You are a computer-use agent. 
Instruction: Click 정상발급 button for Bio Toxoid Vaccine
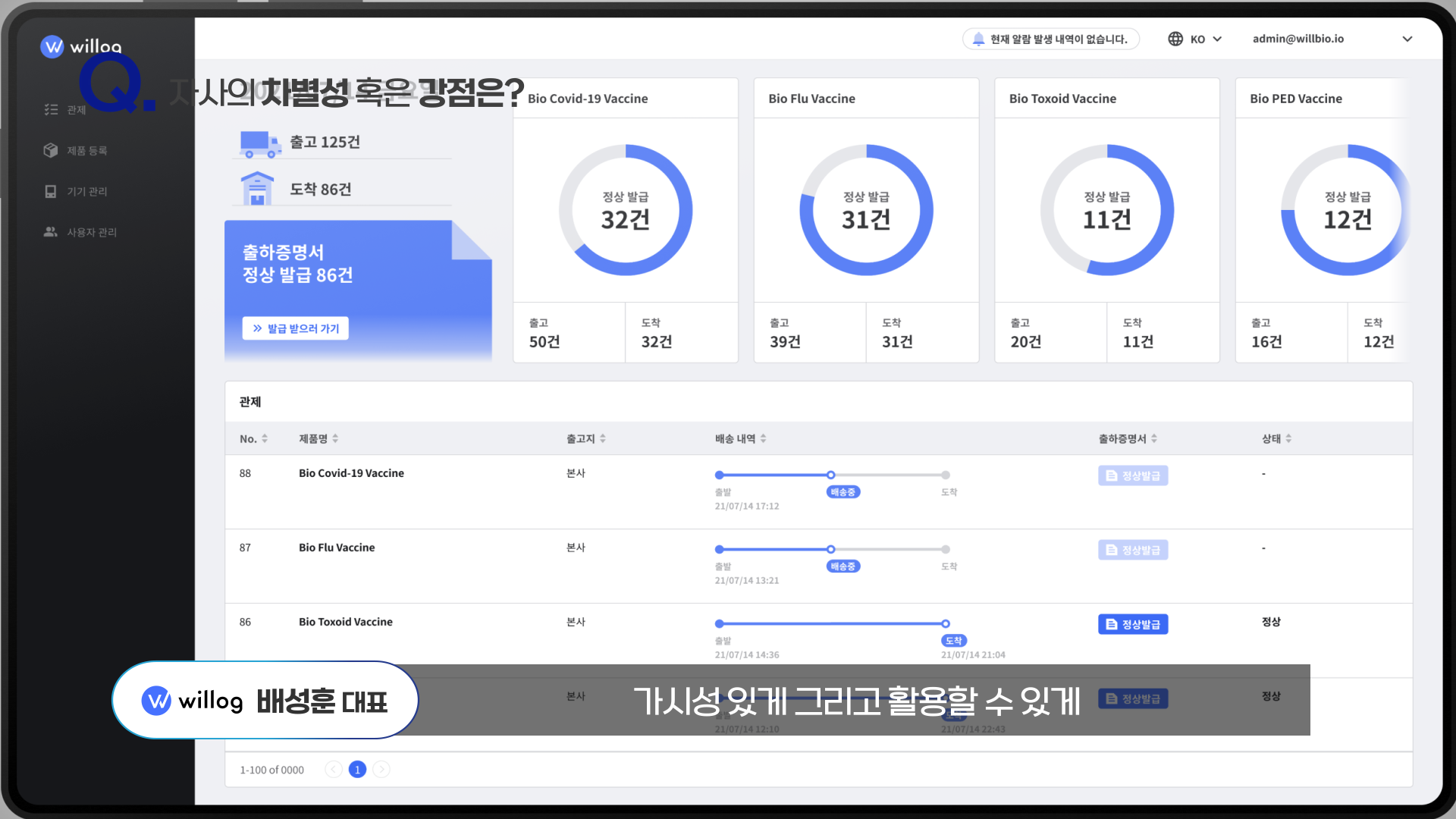click(x=1133, y=624)
